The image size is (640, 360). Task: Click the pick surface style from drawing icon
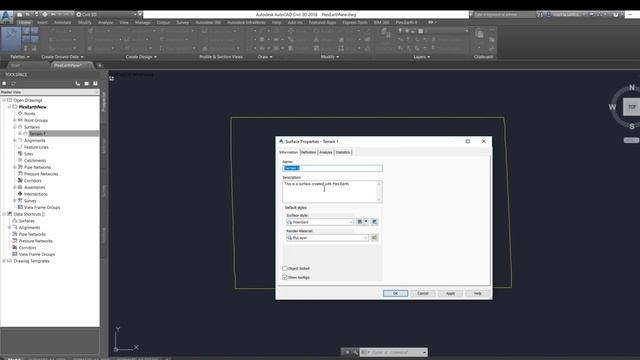374,222
